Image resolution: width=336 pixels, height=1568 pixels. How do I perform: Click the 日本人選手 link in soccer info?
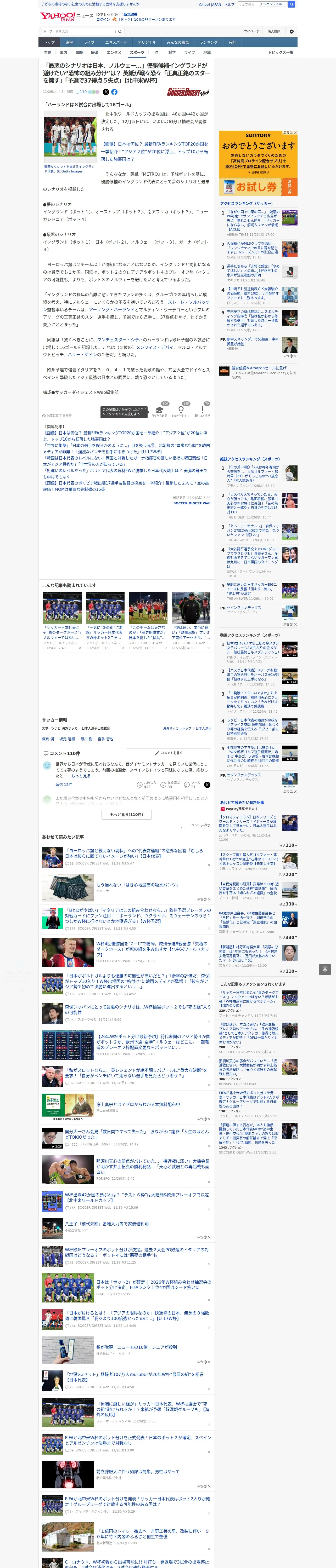point(203,729)
